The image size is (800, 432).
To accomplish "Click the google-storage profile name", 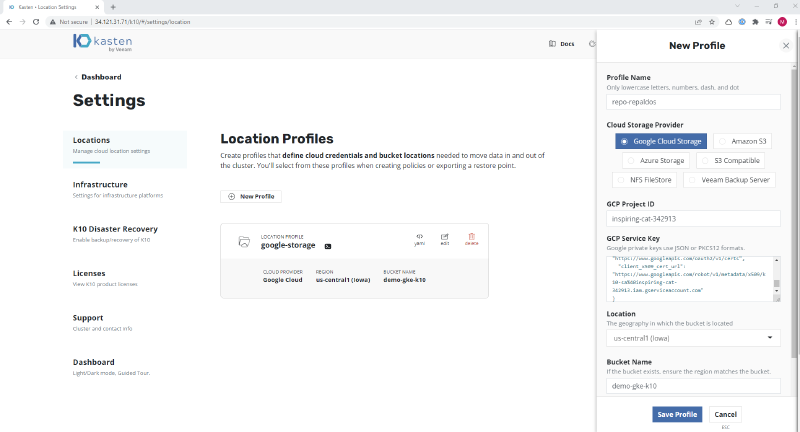I will pyautogui.click(x=288, y=245).
